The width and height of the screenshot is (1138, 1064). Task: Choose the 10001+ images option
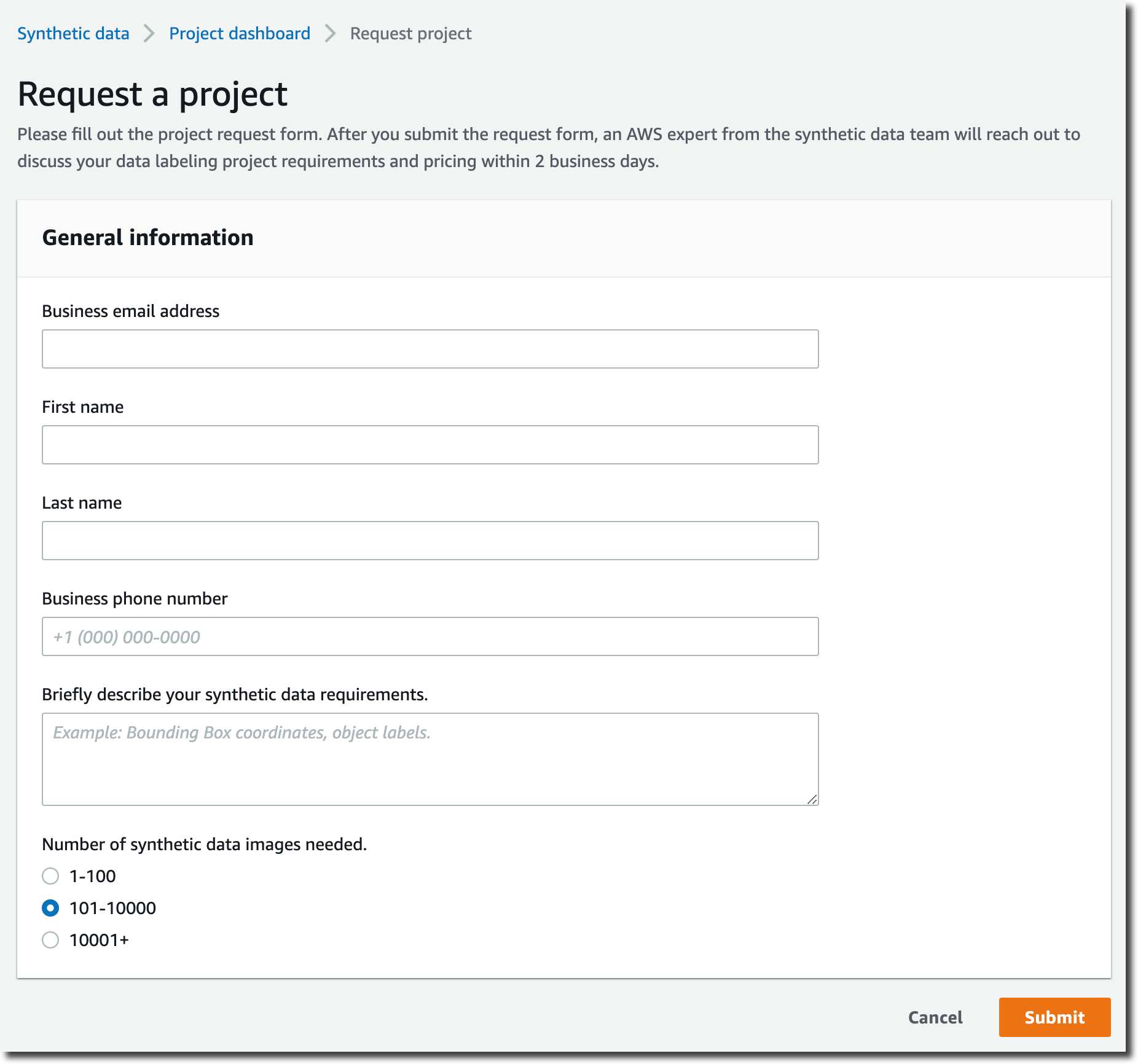[50, 940]
